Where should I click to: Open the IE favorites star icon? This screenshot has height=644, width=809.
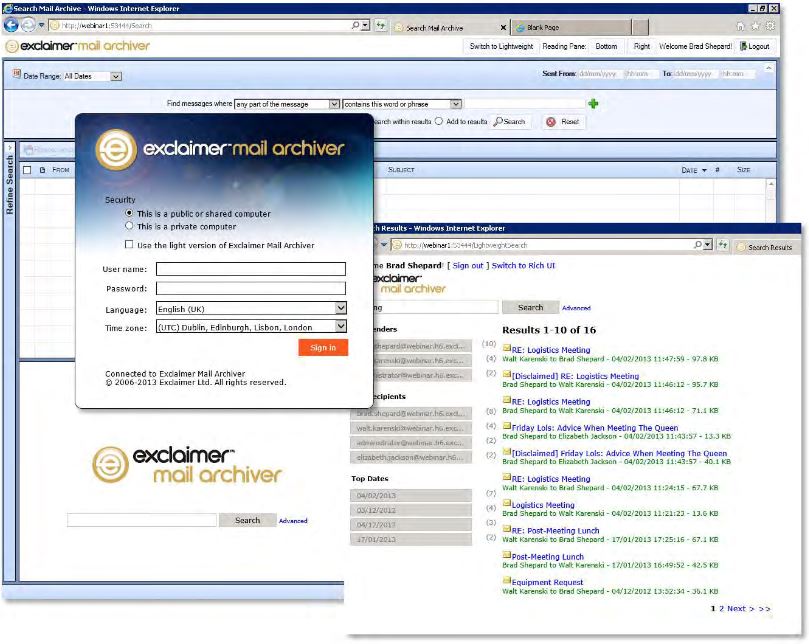pyautogui.click(x=755, y=26)
